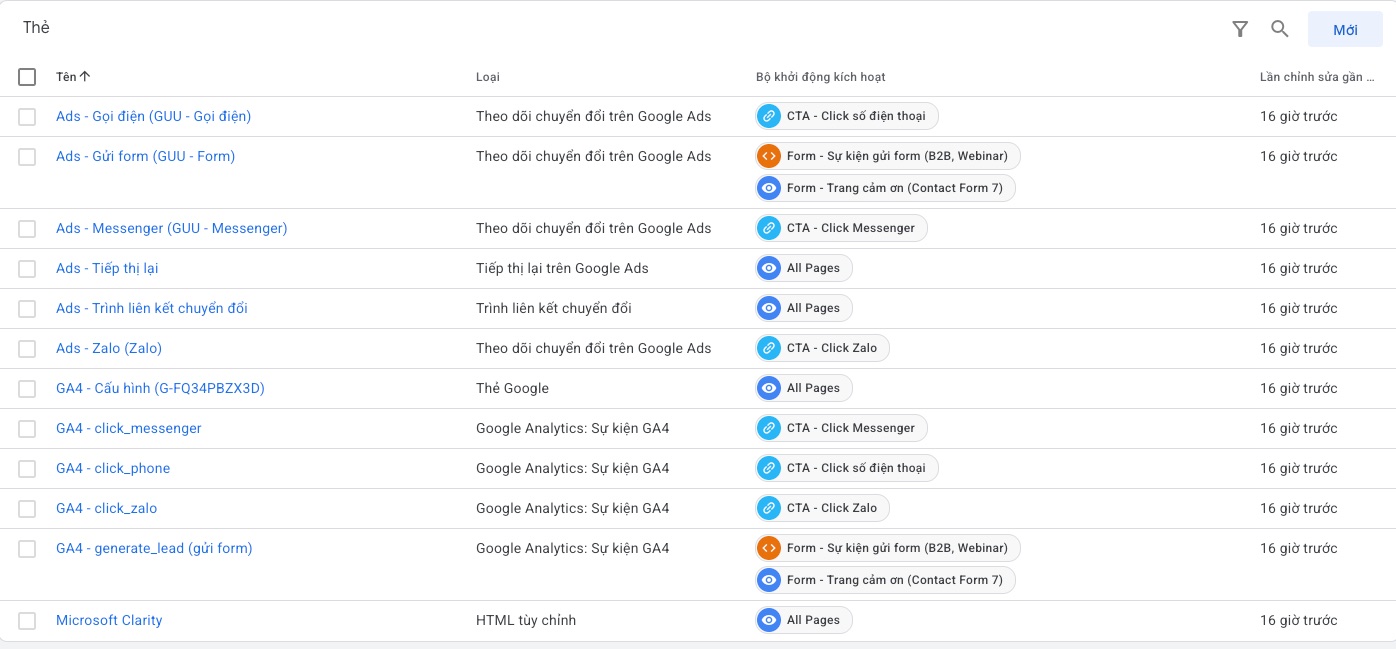Image resolution: width=1396 pixels, height=649 pixels.
Task: Open All Pages trigger for Ads - Tiếp thị lại
Action: (x=804, y=268)
